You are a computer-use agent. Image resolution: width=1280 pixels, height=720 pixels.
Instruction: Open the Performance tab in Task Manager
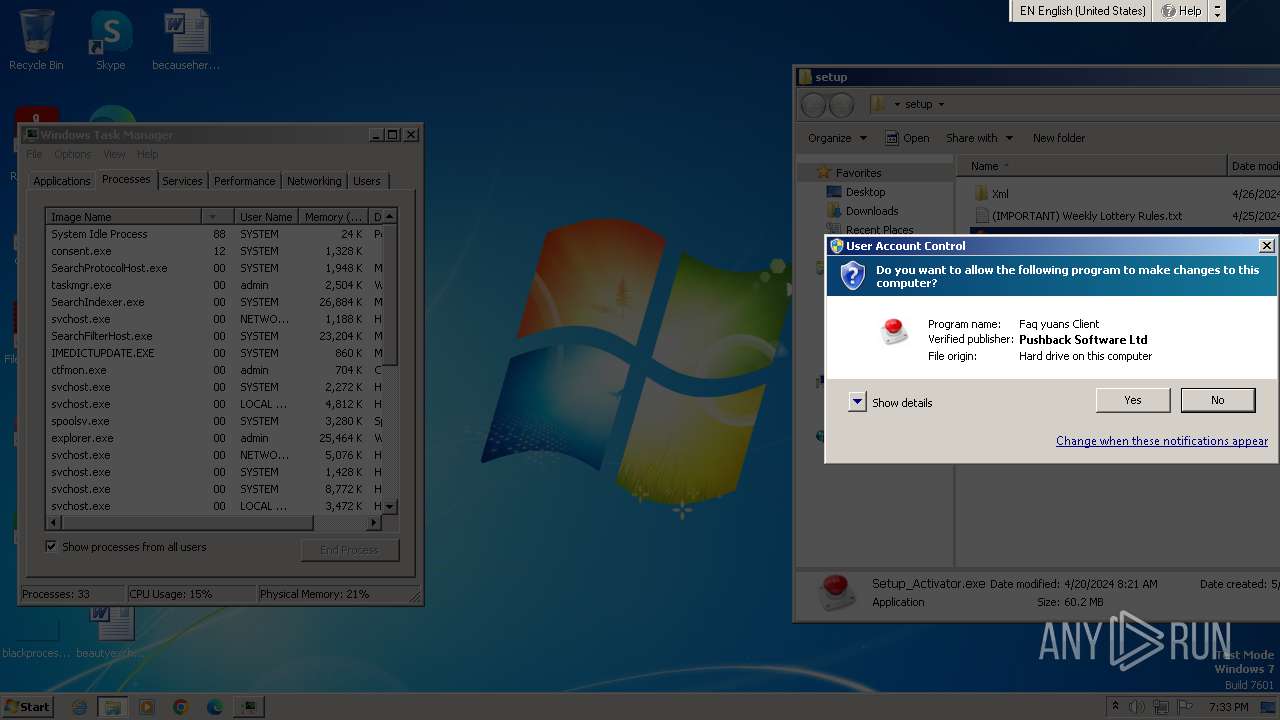pos(244,181)
